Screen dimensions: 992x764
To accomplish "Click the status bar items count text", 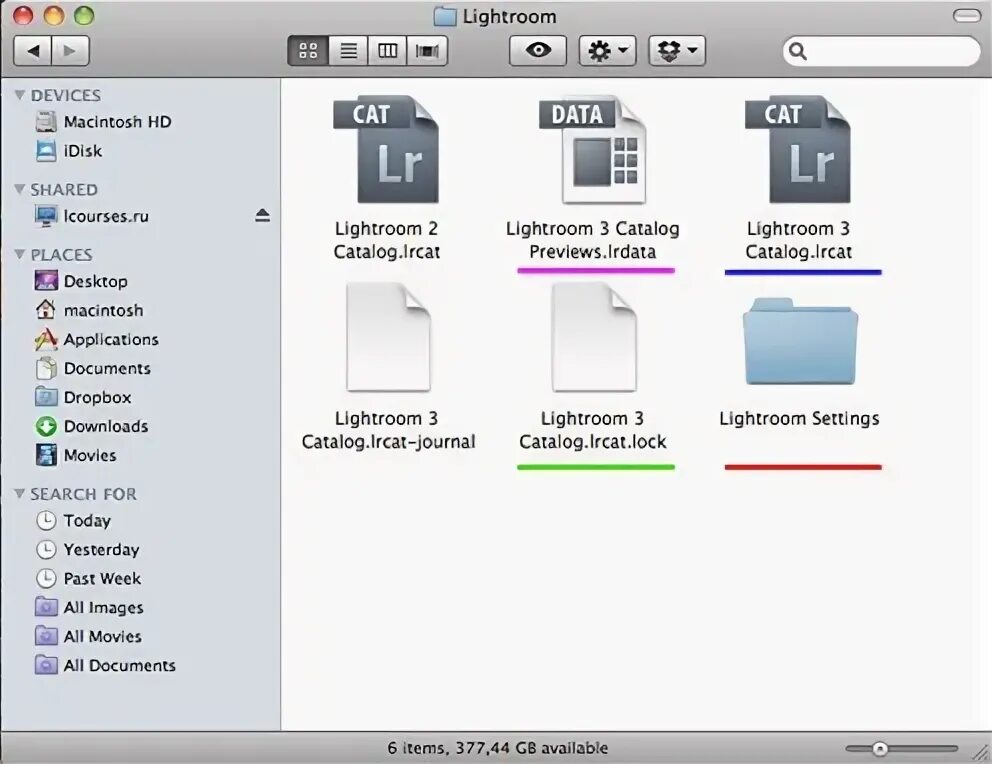I will [x=497, y=748].
